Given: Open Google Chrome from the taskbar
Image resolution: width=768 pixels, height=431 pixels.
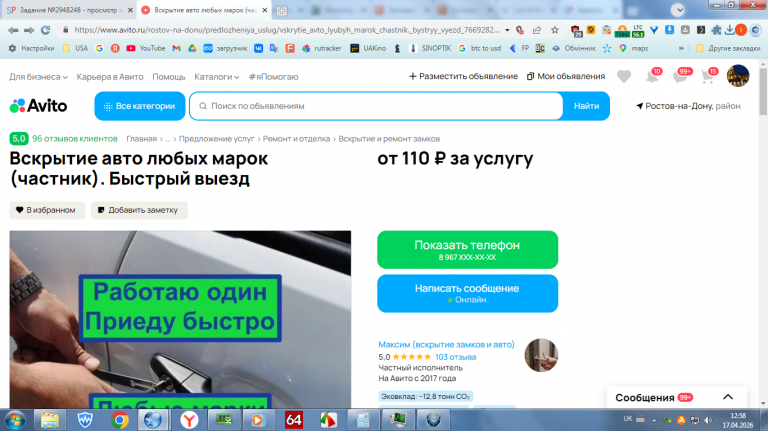Looking at the screenshot, I should tap(119, 420).
